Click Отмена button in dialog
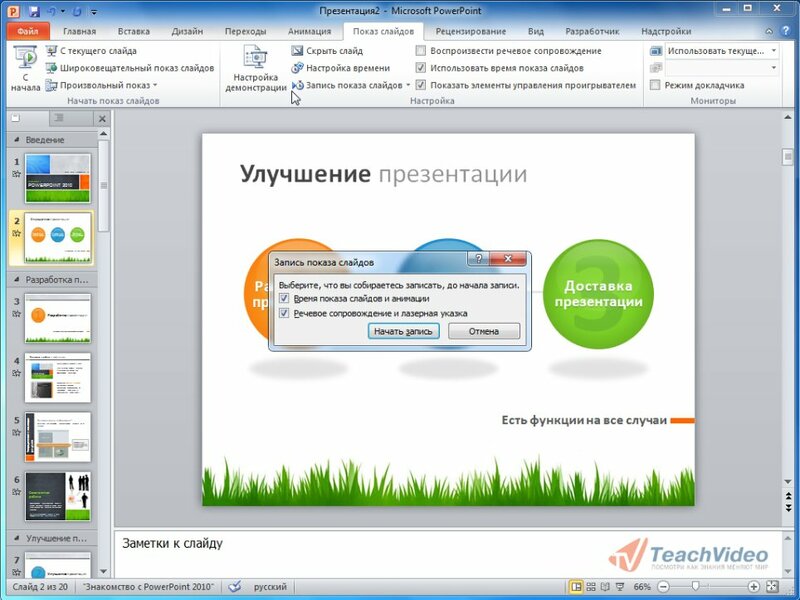The height and width of the screenshot is (600, 800). coord(484,331)
